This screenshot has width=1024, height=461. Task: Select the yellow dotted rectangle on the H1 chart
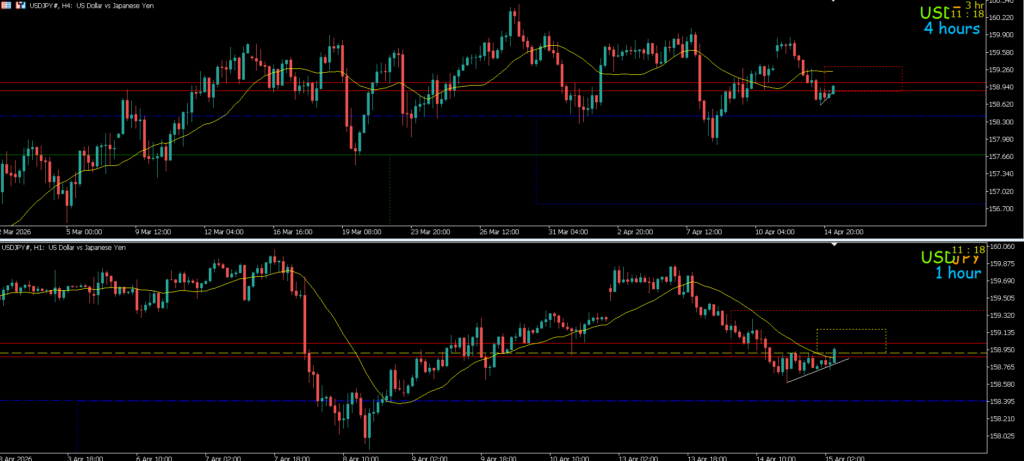coord(851,330)
